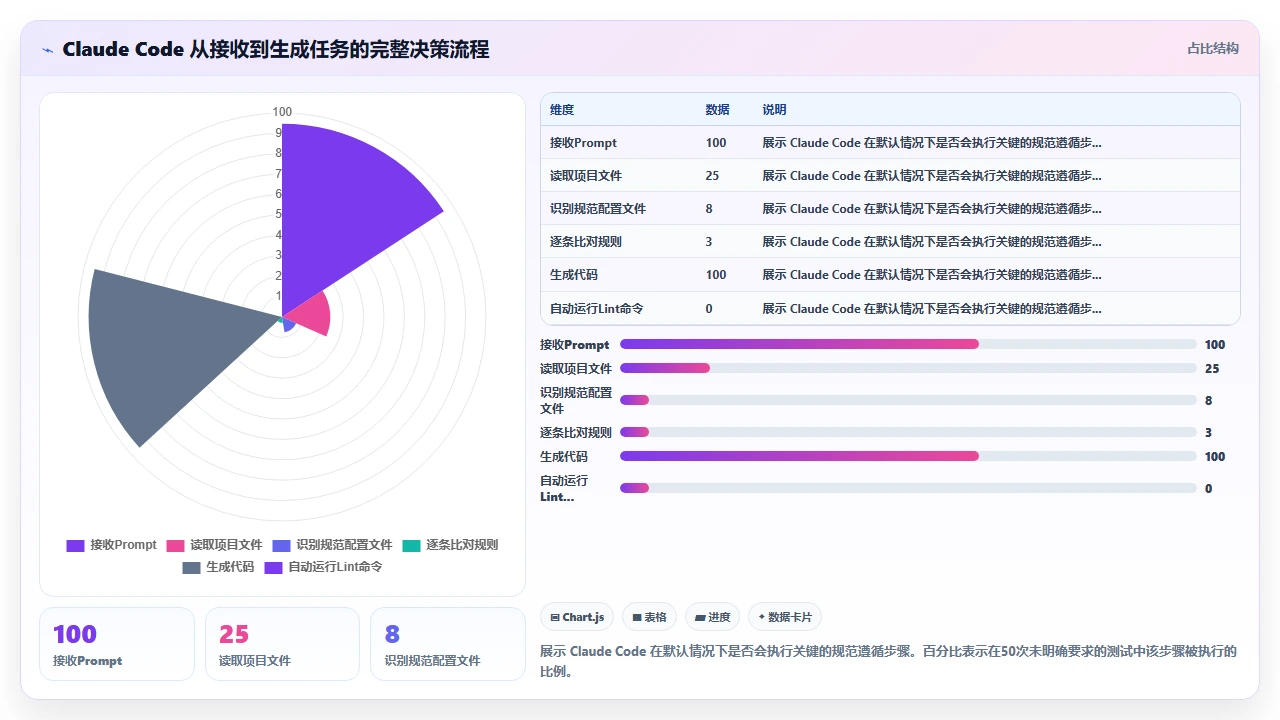This screenshot has width=1280, height=720.
Task: Click the 维度 column header
Action: click(x=562, y=110)
